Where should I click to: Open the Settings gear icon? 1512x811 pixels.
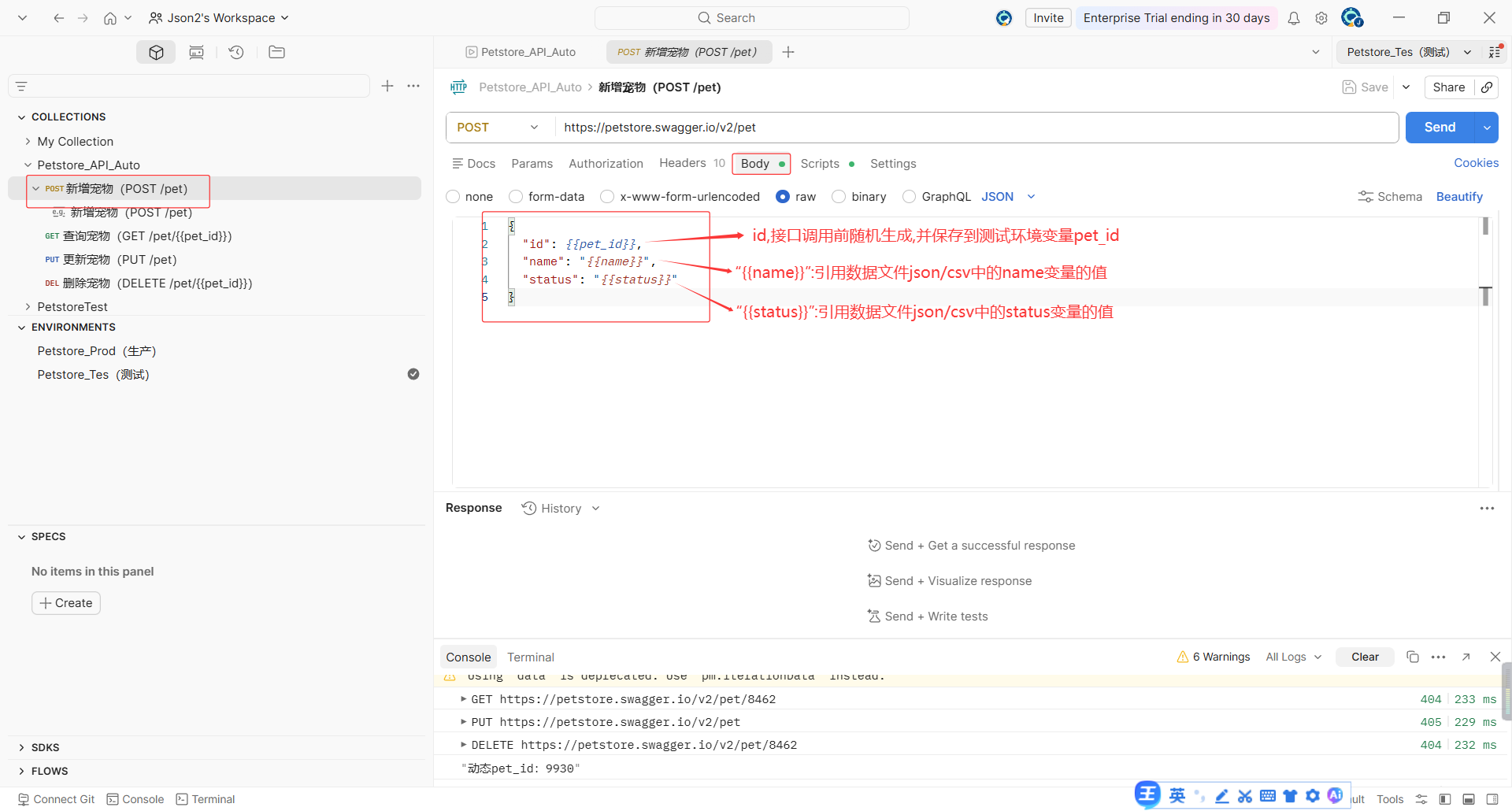tap(1321, 18)
